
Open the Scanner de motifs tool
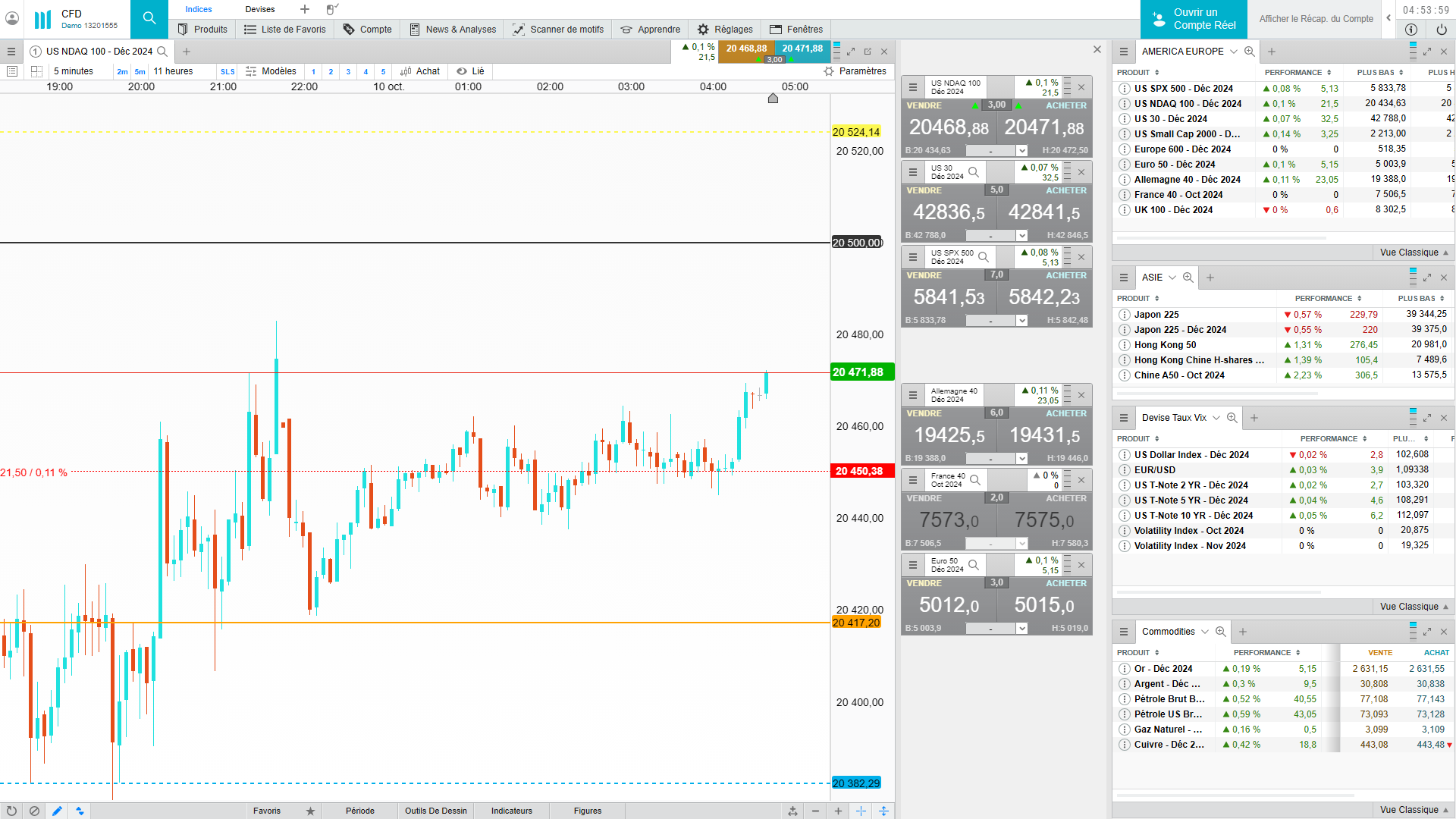tap(558, 30)
